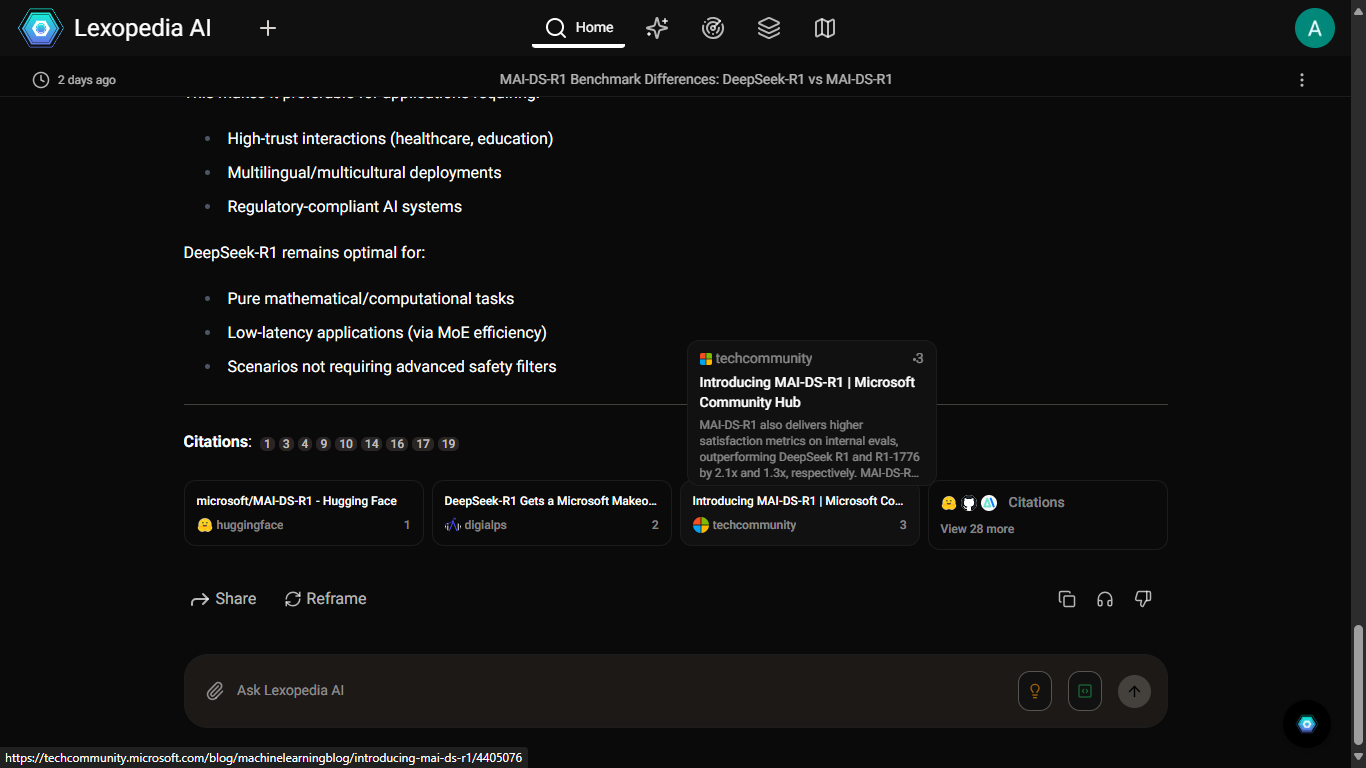Open the sparkle discover icon in top nav

point(657,28)
